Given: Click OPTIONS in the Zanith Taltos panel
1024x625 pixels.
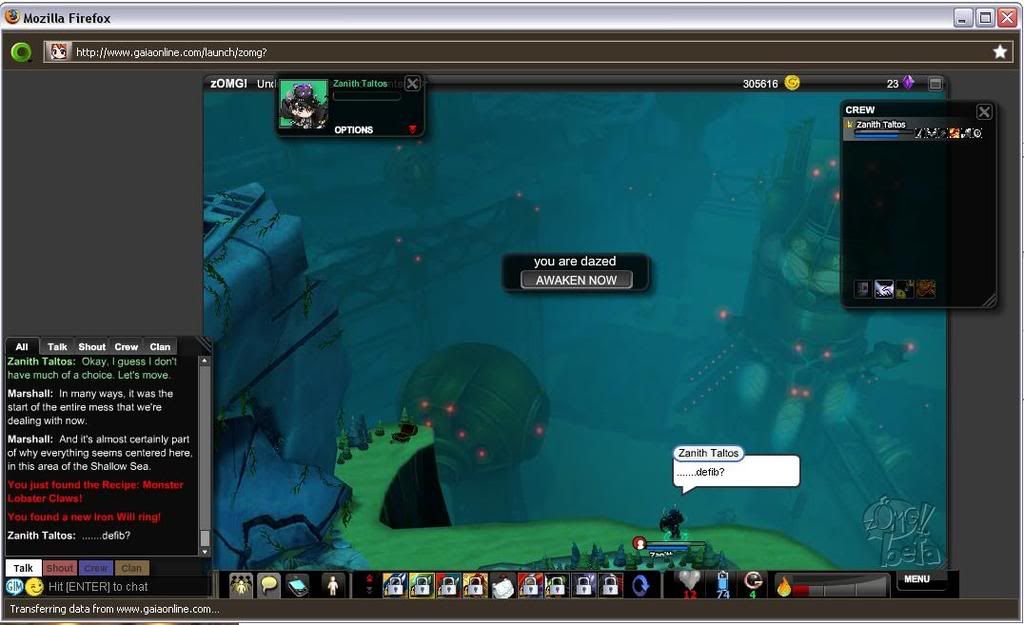Looking at the screenshot, I should click(x=353, y=130).
